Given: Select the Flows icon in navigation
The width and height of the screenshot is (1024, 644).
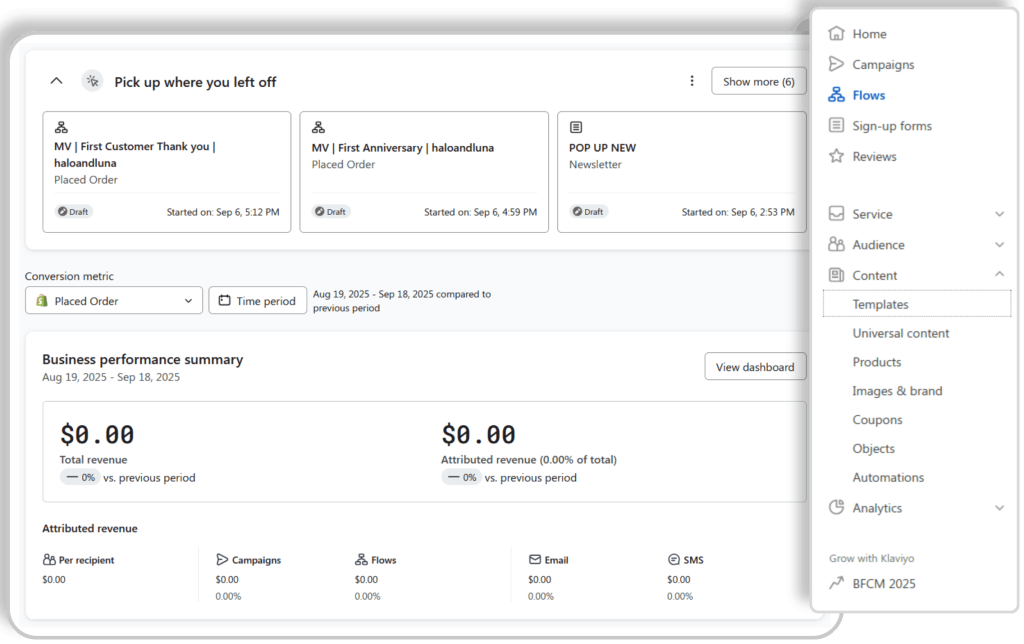Looking at the screenshot, I should click(x=837, y=95).
